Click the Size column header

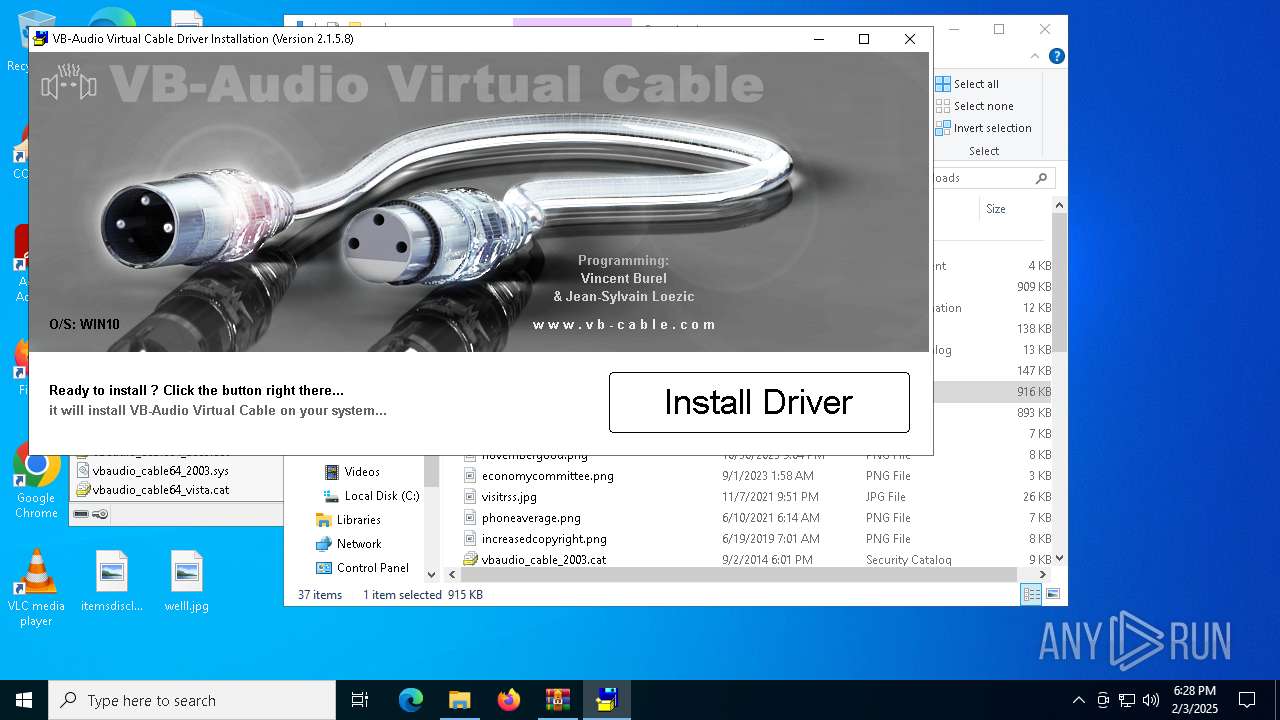pos(996,209)
